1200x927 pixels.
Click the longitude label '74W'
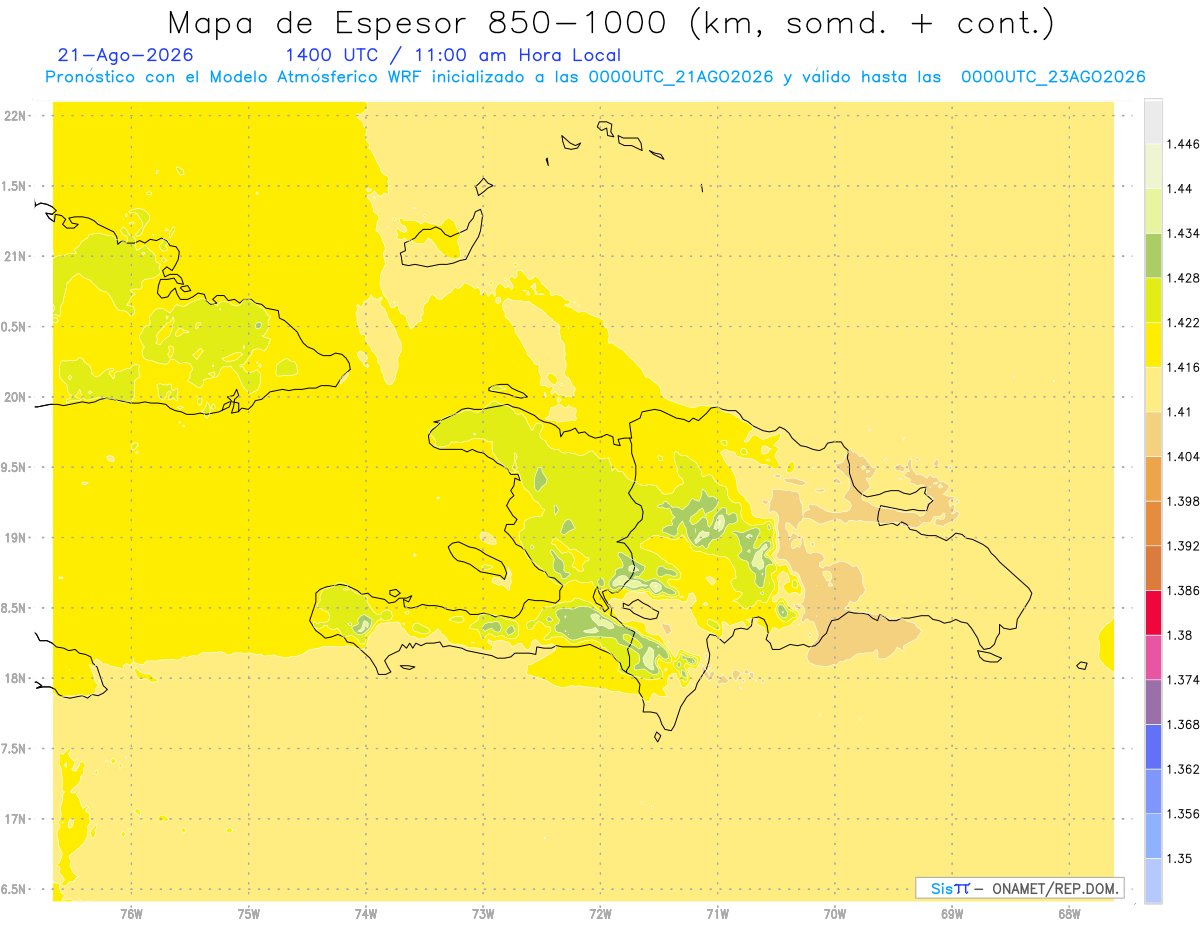pyautogui.click(x=366, y=913)
